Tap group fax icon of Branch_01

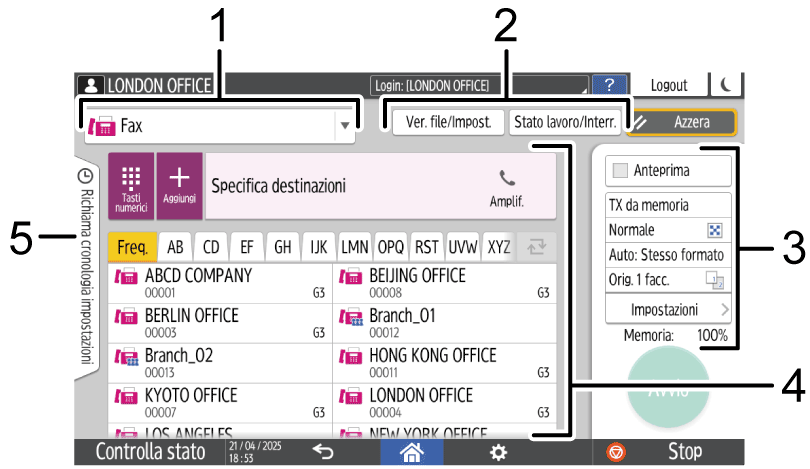point(351,317)
